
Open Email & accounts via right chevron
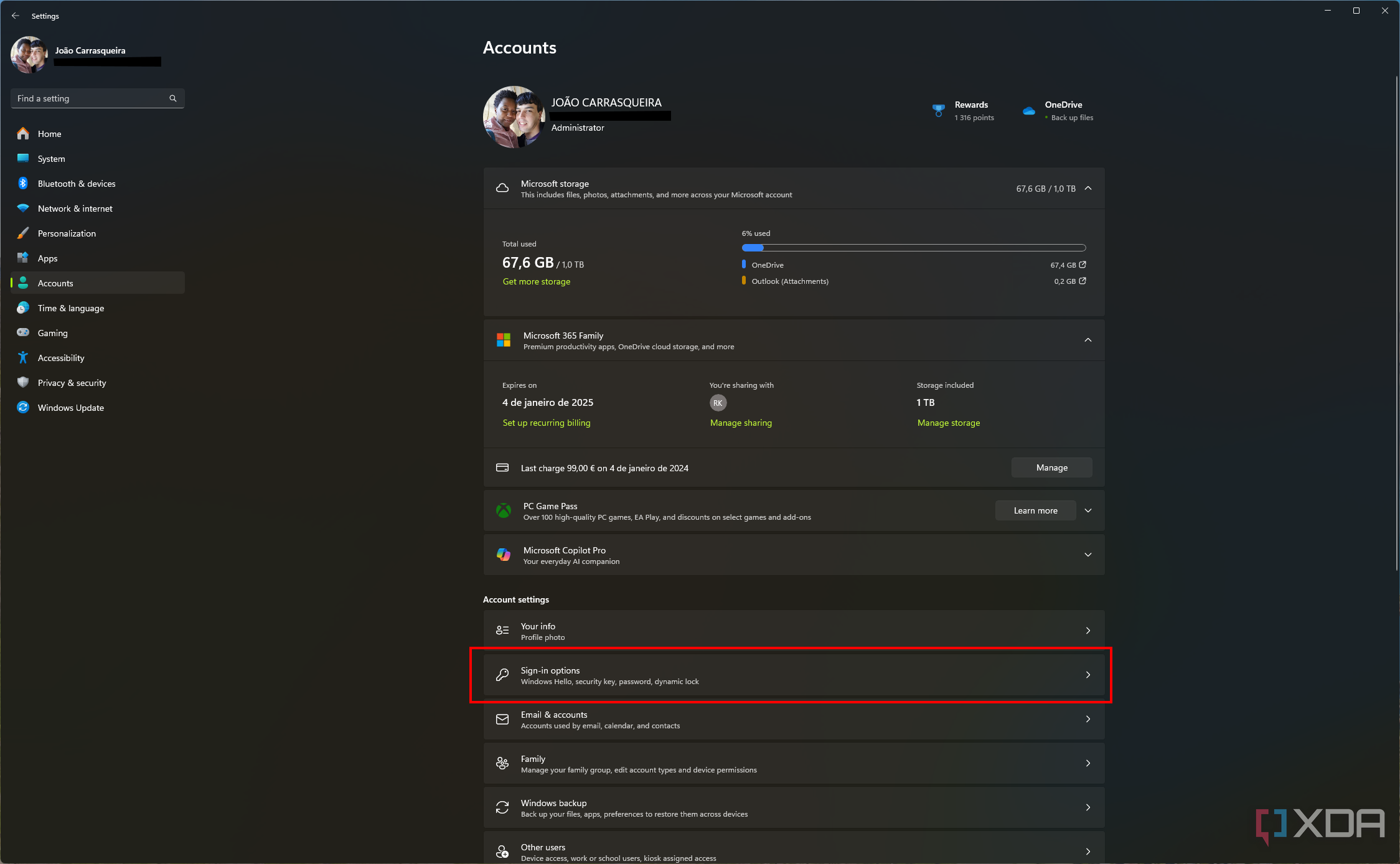click(1088, 719)
